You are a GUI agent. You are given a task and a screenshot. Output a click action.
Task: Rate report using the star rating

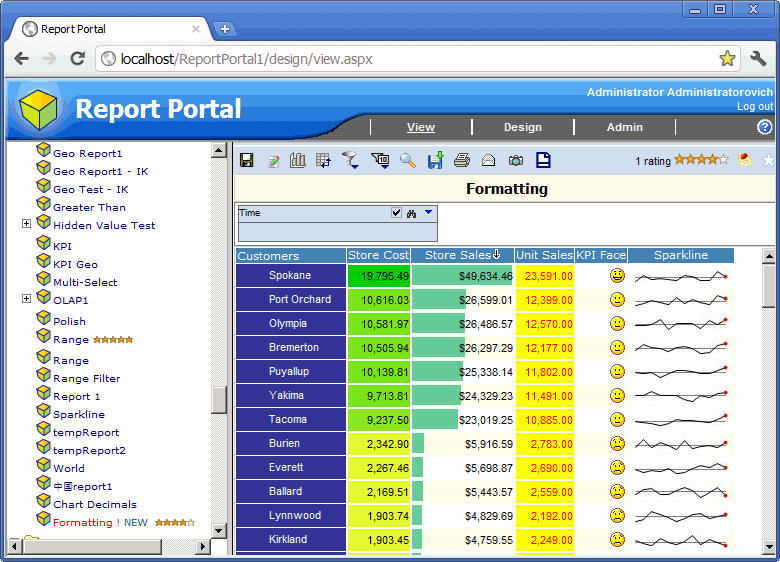click(701, 160)
